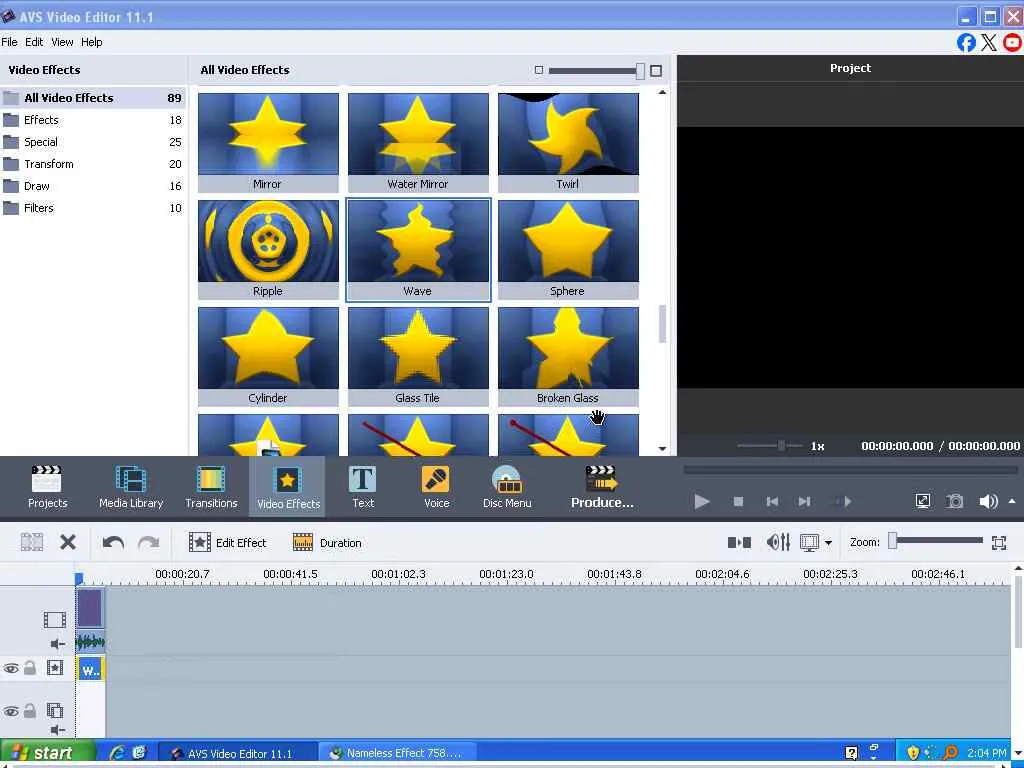
Task: Click the Produce button
Action: pyautogui.click(x=601, y=487)
